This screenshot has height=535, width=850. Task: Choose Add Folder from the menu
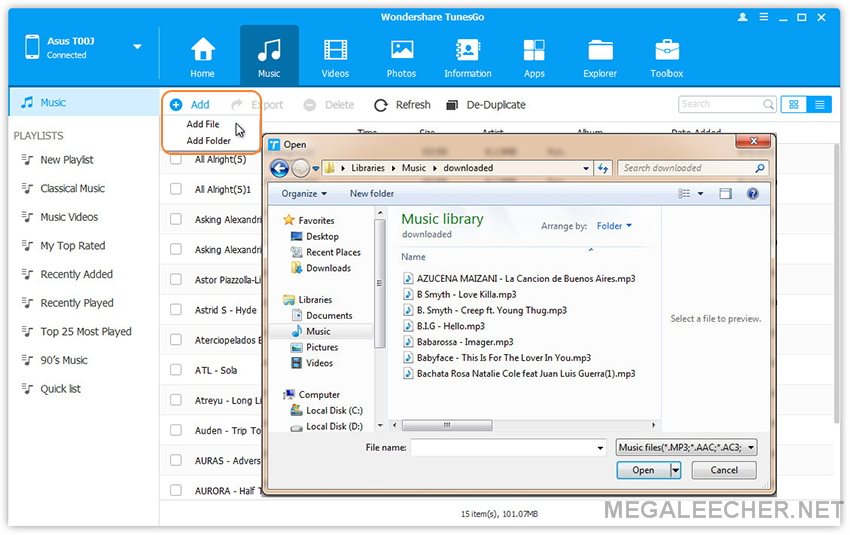pos(208,140)
